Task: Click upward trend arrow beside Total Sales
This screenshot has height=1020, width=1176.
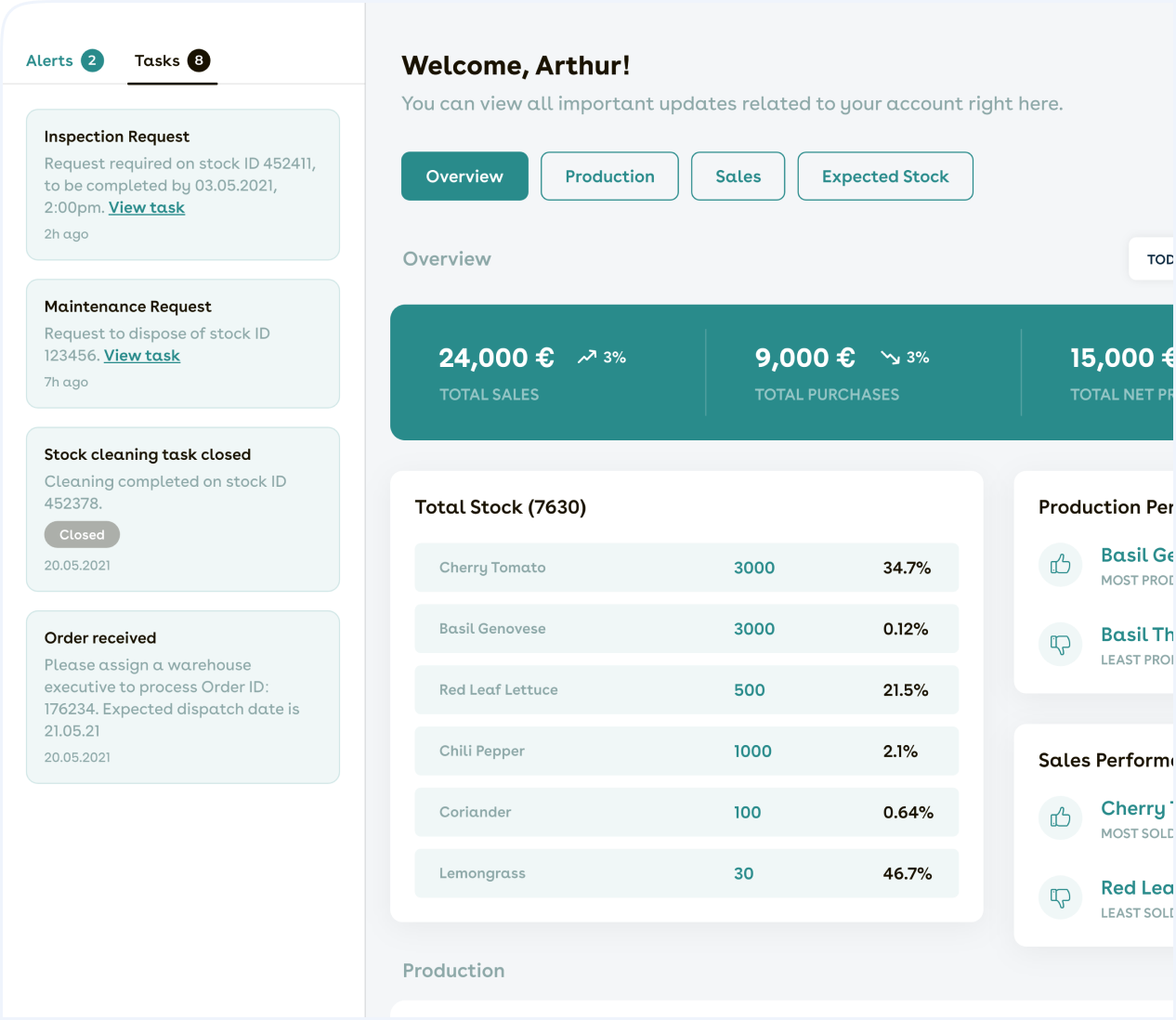Action: [x=586, y=358]
